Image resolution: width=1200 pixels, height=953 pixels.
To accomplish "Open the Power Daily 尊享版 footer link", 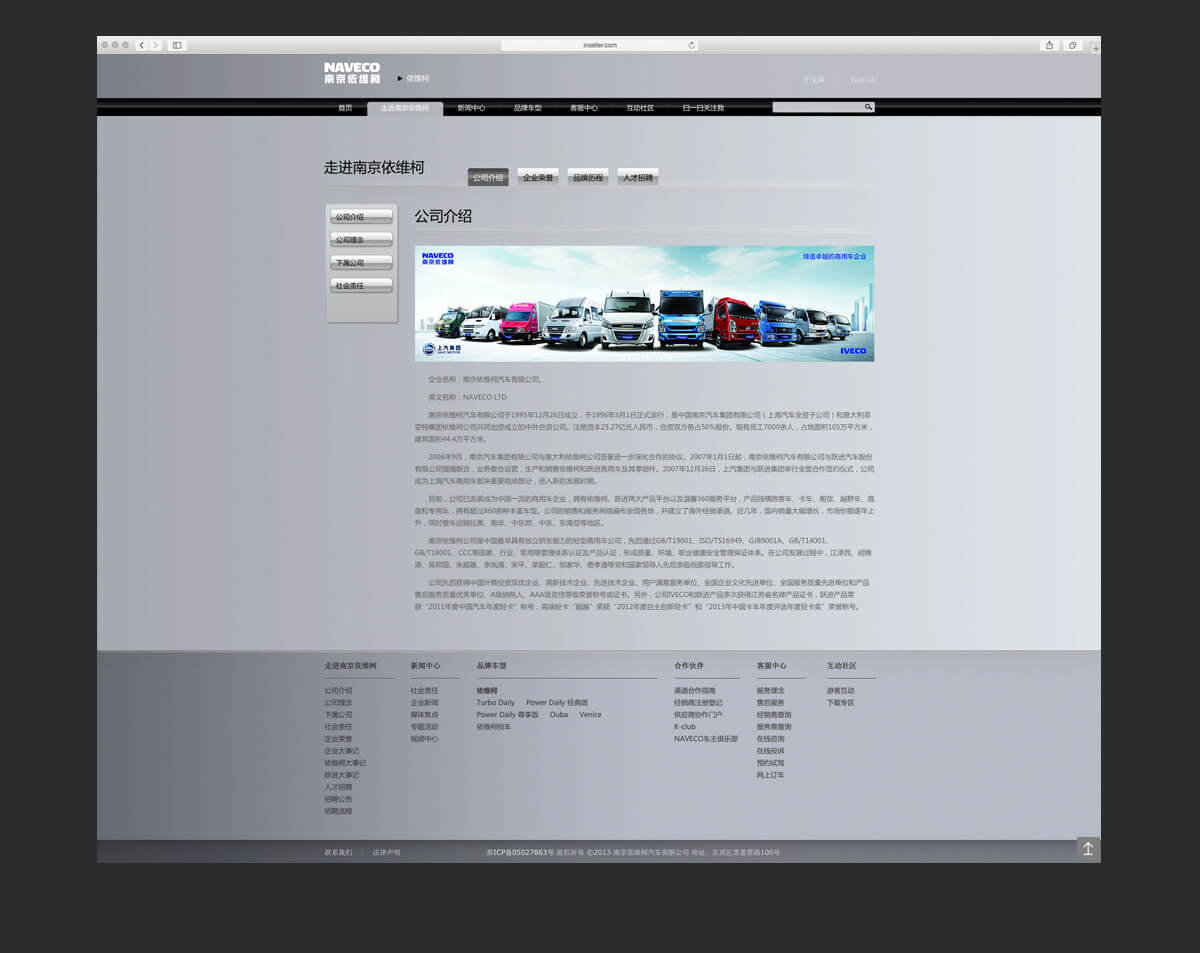I will (507, 715).
